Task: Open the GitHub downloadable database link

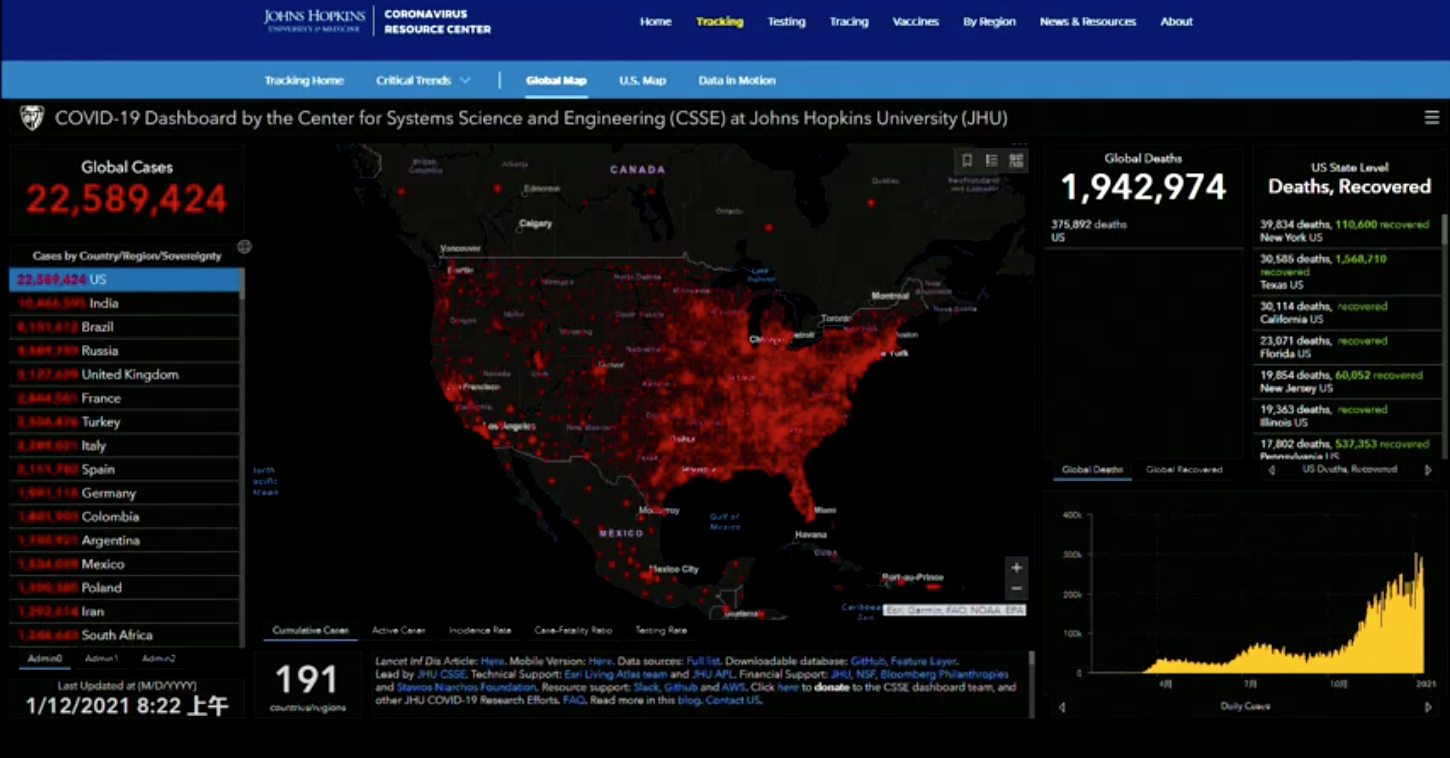Action: (868, 661)
